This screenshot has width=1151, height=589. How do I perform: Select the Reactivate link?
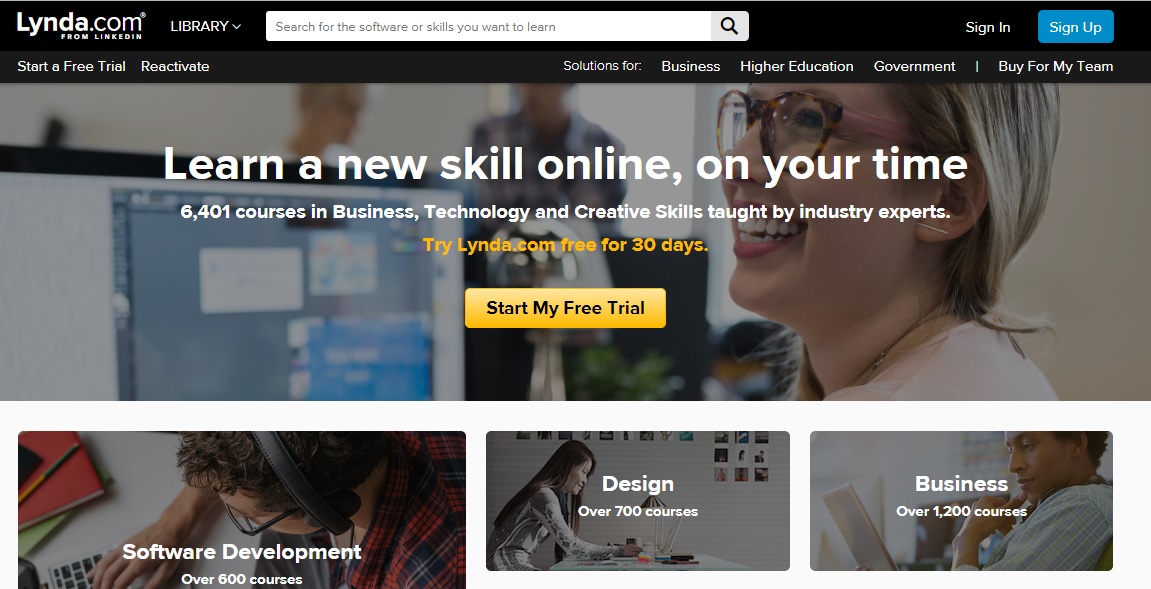175,66
